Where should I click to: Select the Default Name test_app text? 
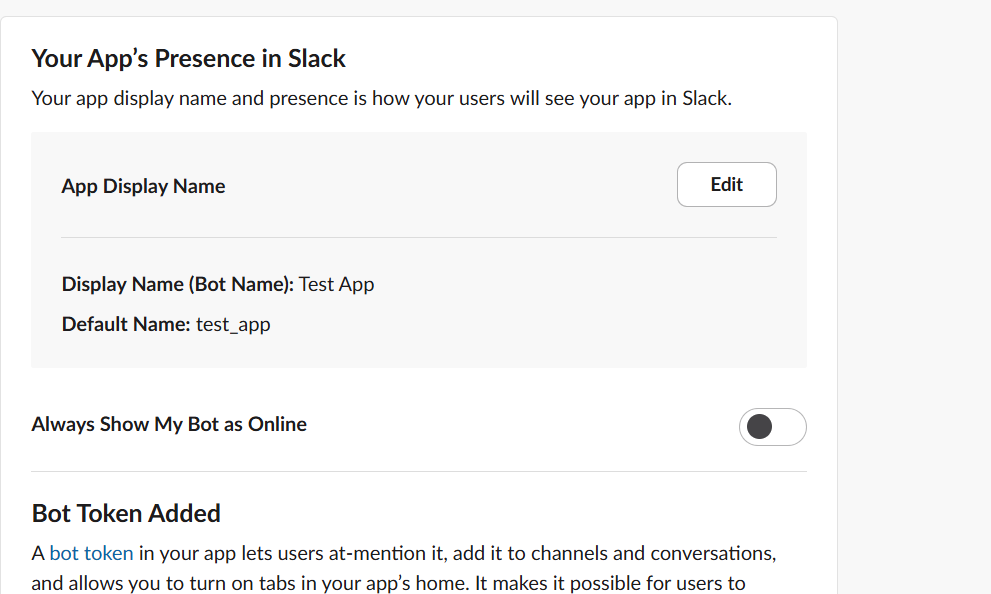pos(166,324)
